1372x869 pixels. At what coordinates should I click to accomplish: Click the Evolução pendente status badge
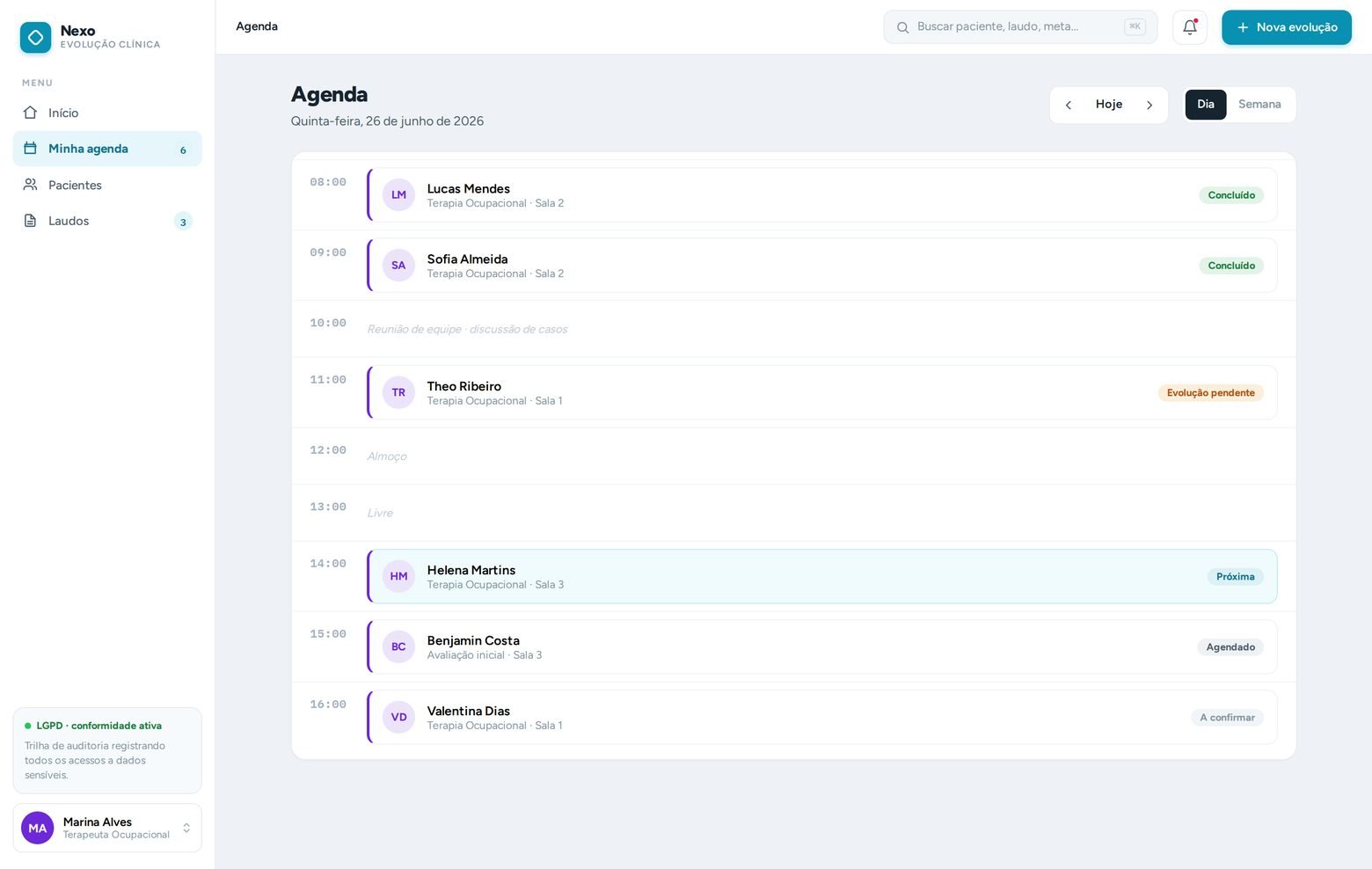click(1211, 393)
